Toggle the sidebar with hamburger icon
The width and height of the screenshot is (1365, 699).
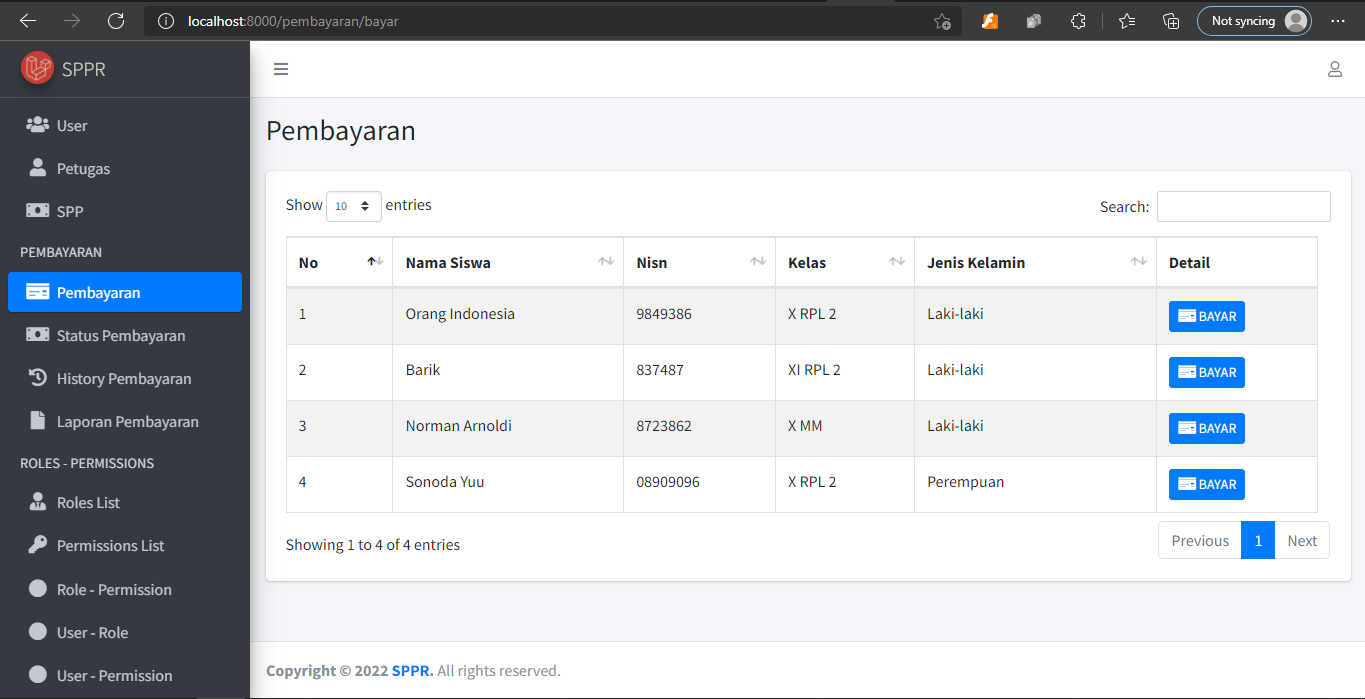[x=281, y=69]
